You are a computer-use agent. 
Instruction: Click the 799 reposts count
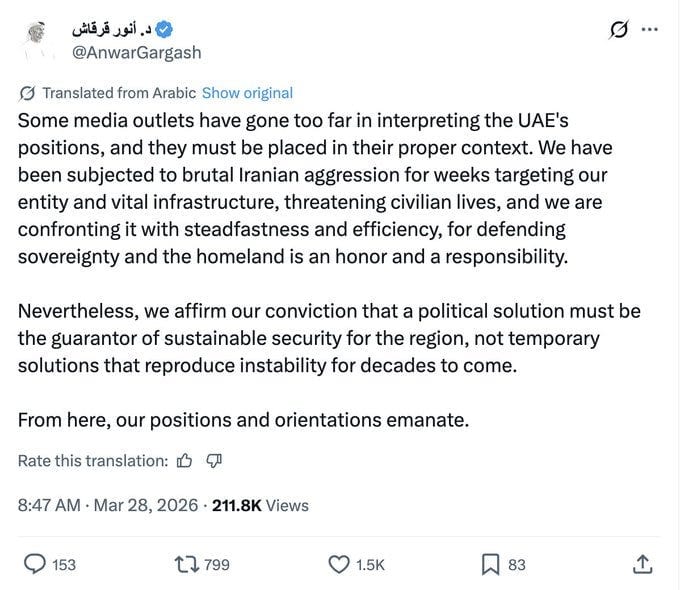pos(217,565)
